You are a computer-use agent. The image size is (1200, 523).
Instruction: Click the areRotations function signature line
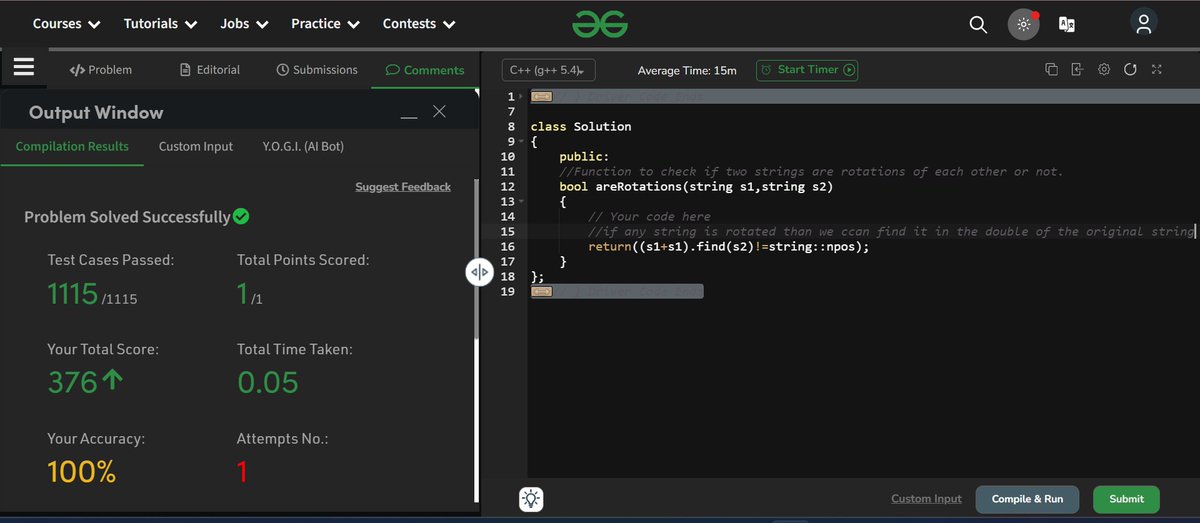click(696, 187)
